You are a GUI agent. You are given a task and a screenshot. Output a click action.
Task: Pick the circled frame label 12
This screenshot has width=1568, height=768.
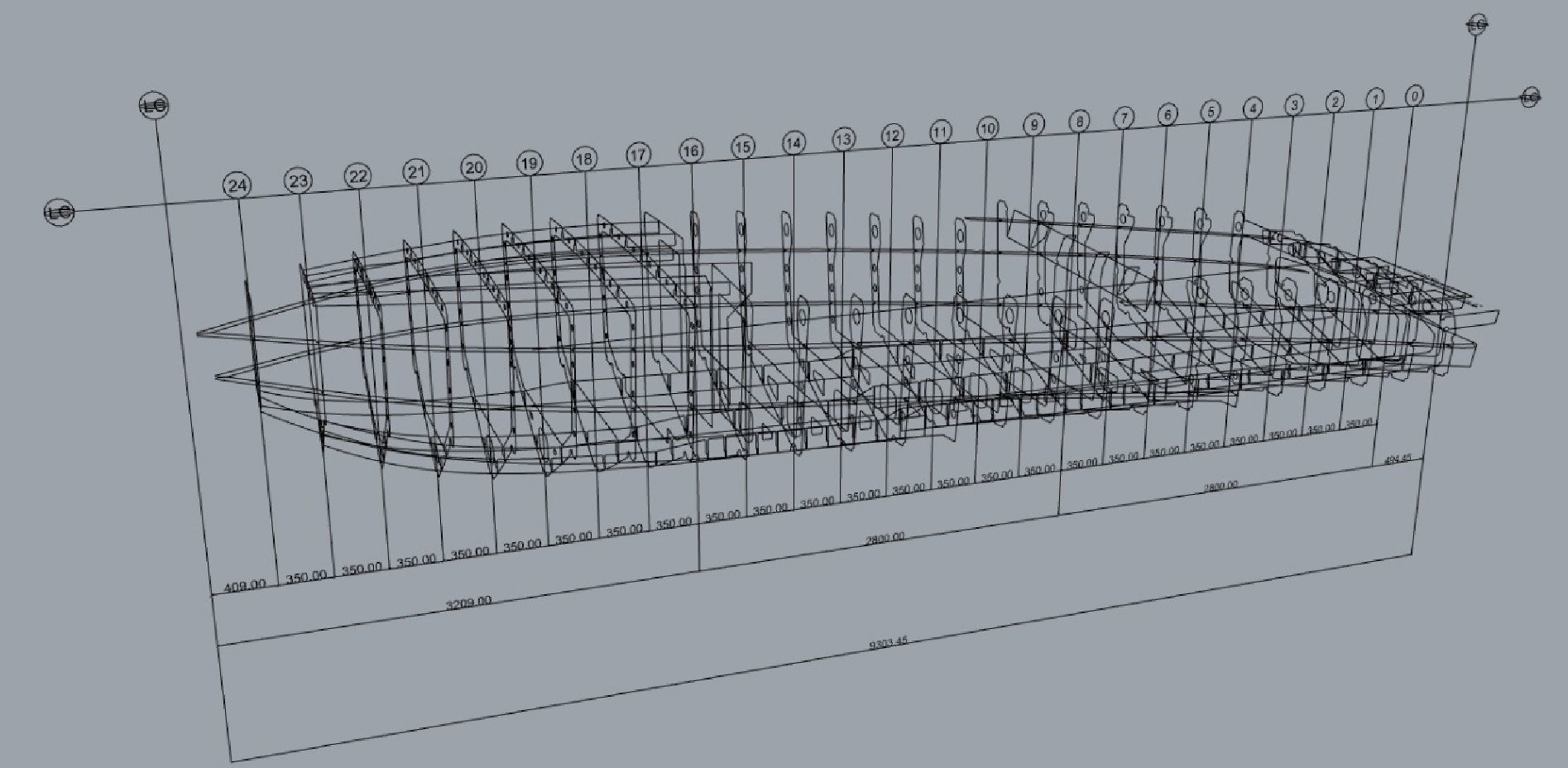[892, 135]
